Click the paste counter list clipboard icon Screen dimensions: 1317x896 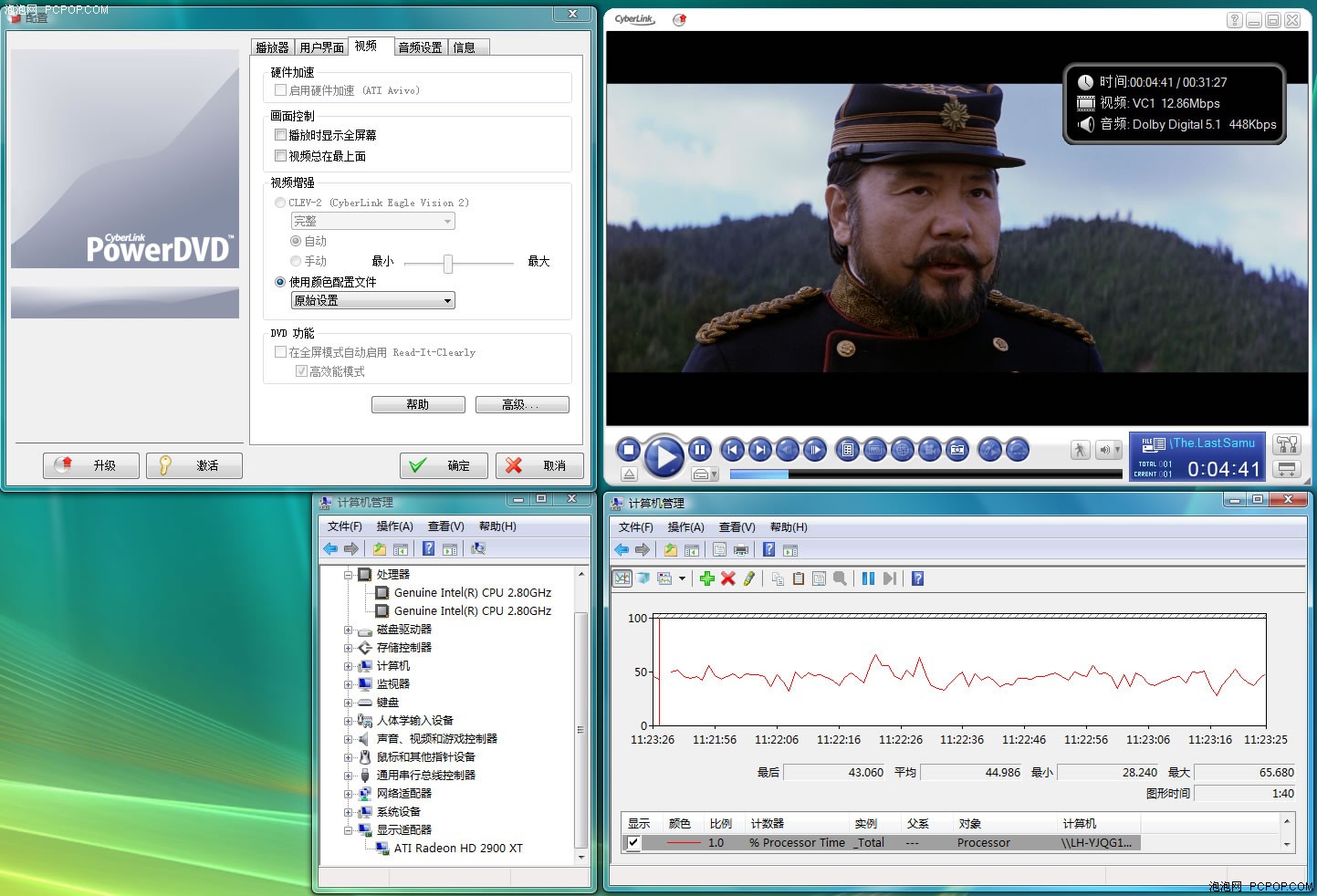click(799, 578)
